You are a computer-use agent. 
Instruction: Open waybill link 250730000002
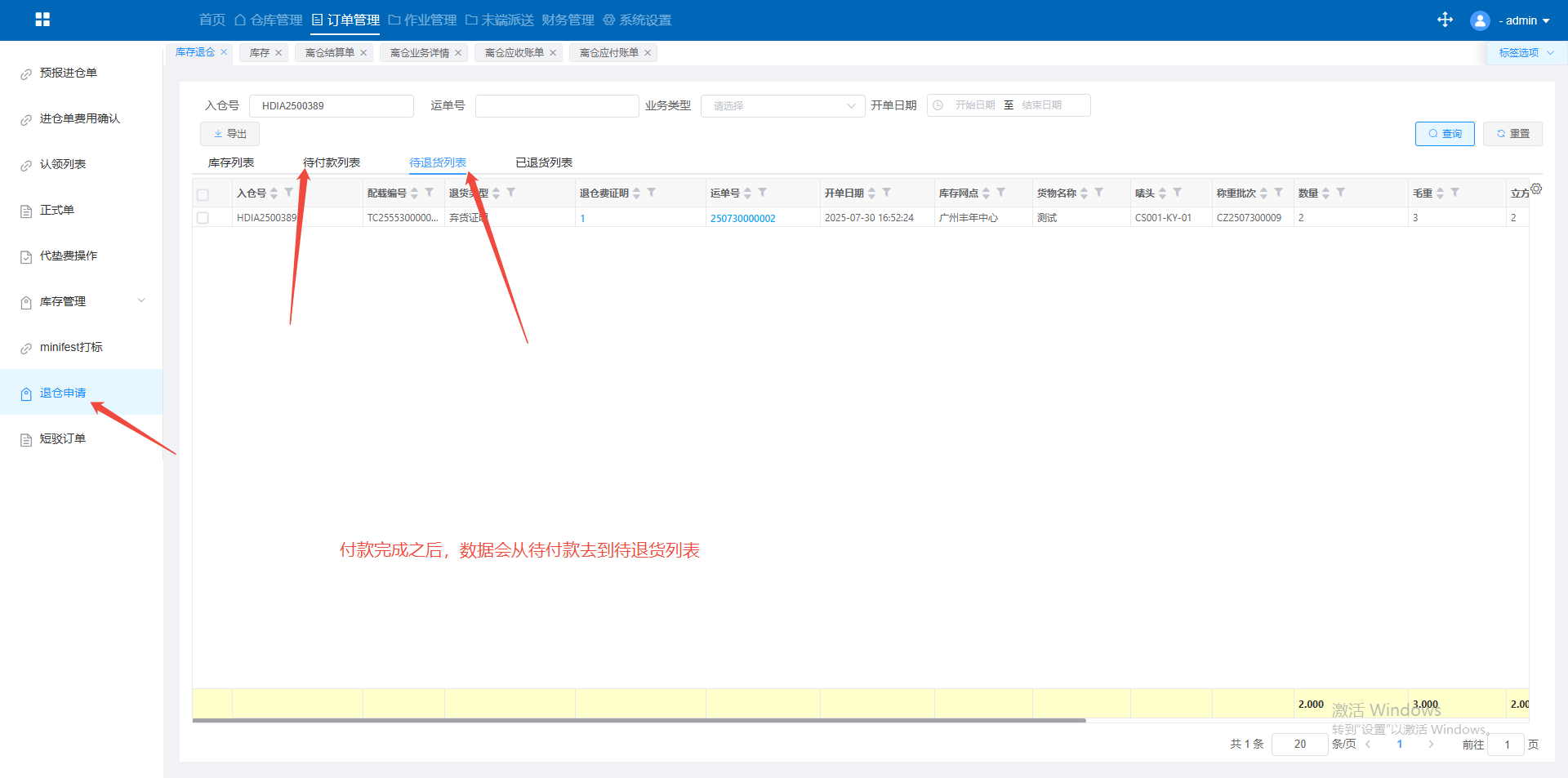coord(742,218)
